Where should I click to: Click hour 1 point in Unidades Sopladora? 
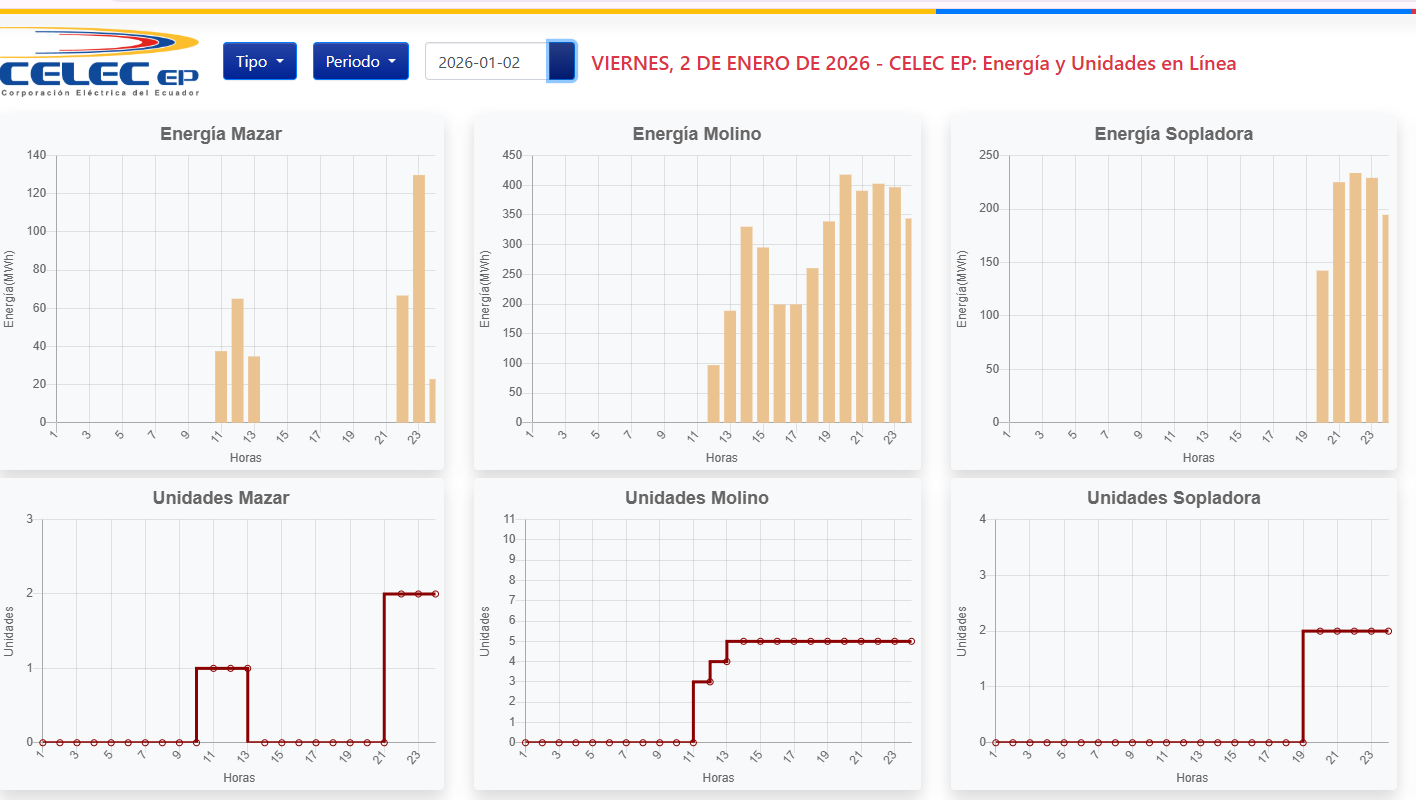996,742
